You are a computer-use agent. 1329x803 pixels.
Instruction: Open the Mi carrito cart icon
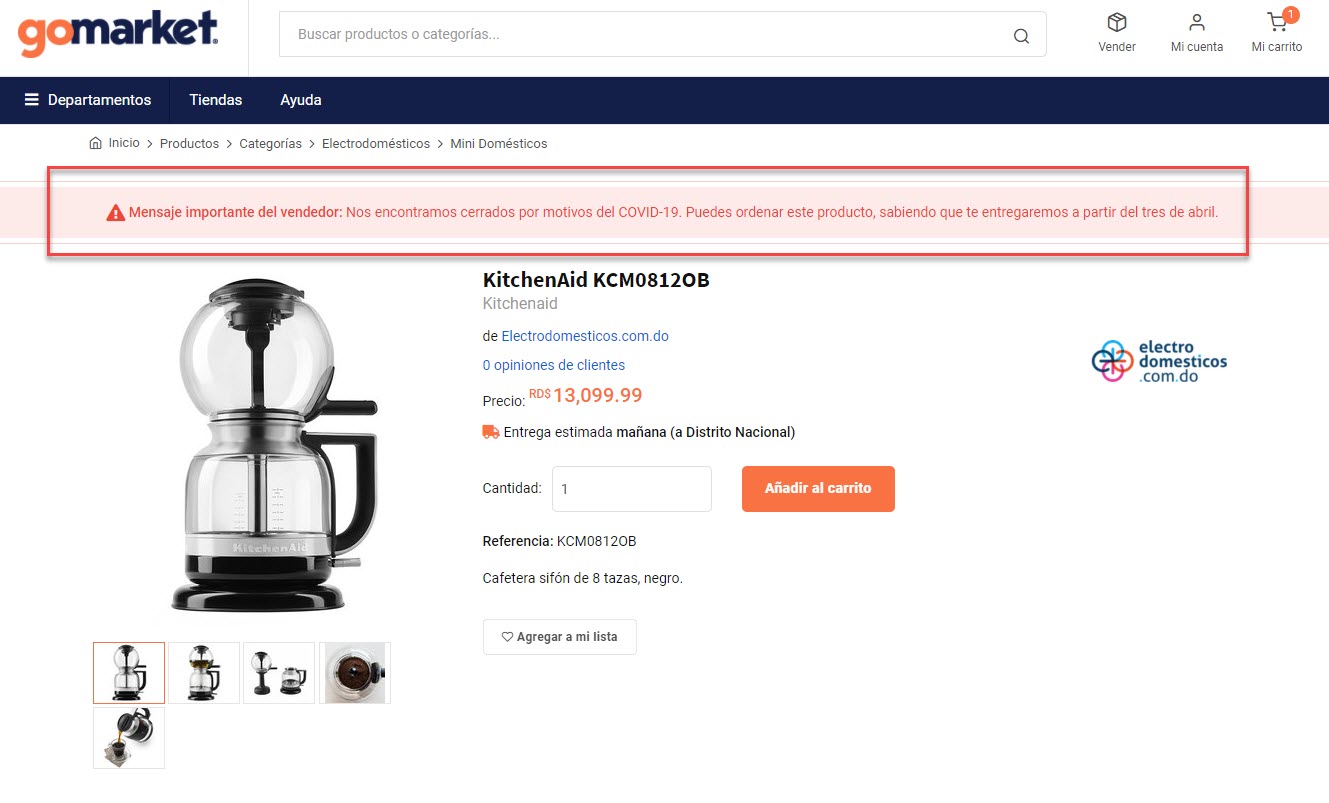(x=1277, y=22)
